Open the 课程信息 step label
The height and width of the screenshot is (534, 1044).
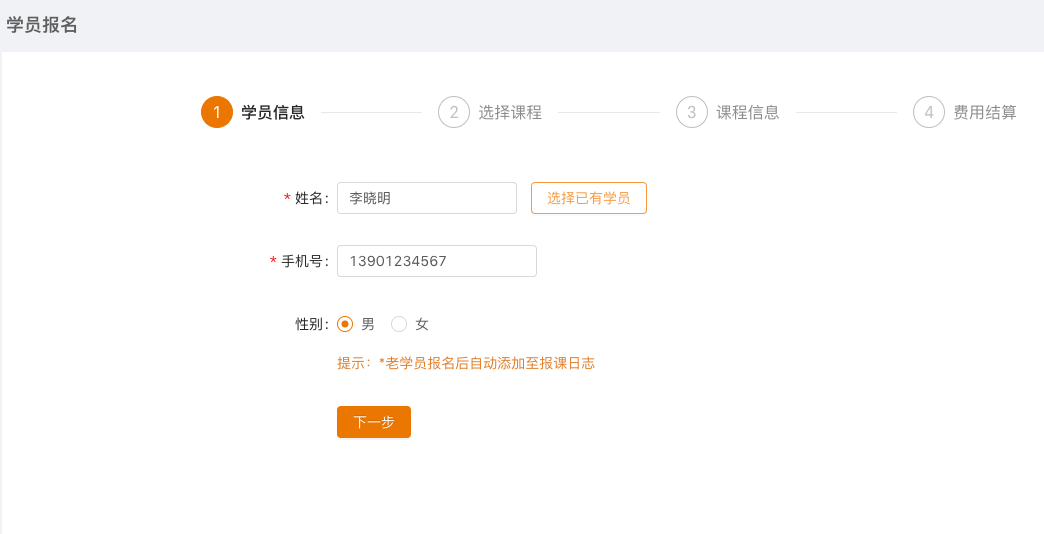(x=748, y=112)
